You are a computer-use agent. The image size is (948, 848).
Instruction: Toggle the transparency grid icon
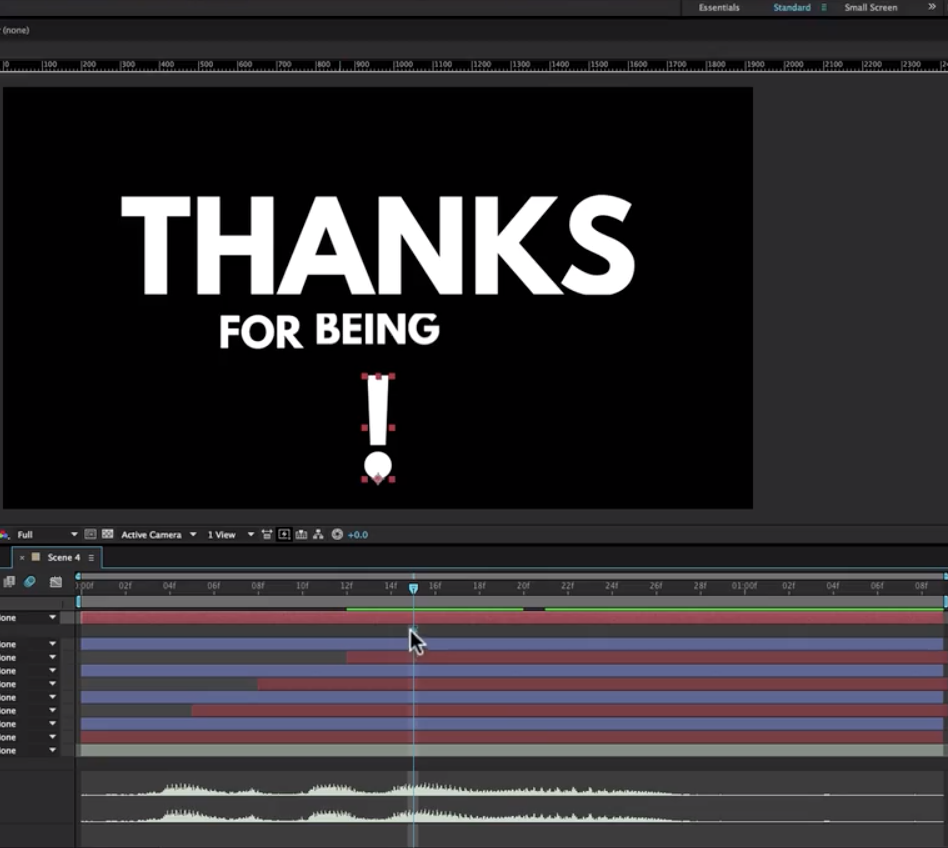pos(107,535)
